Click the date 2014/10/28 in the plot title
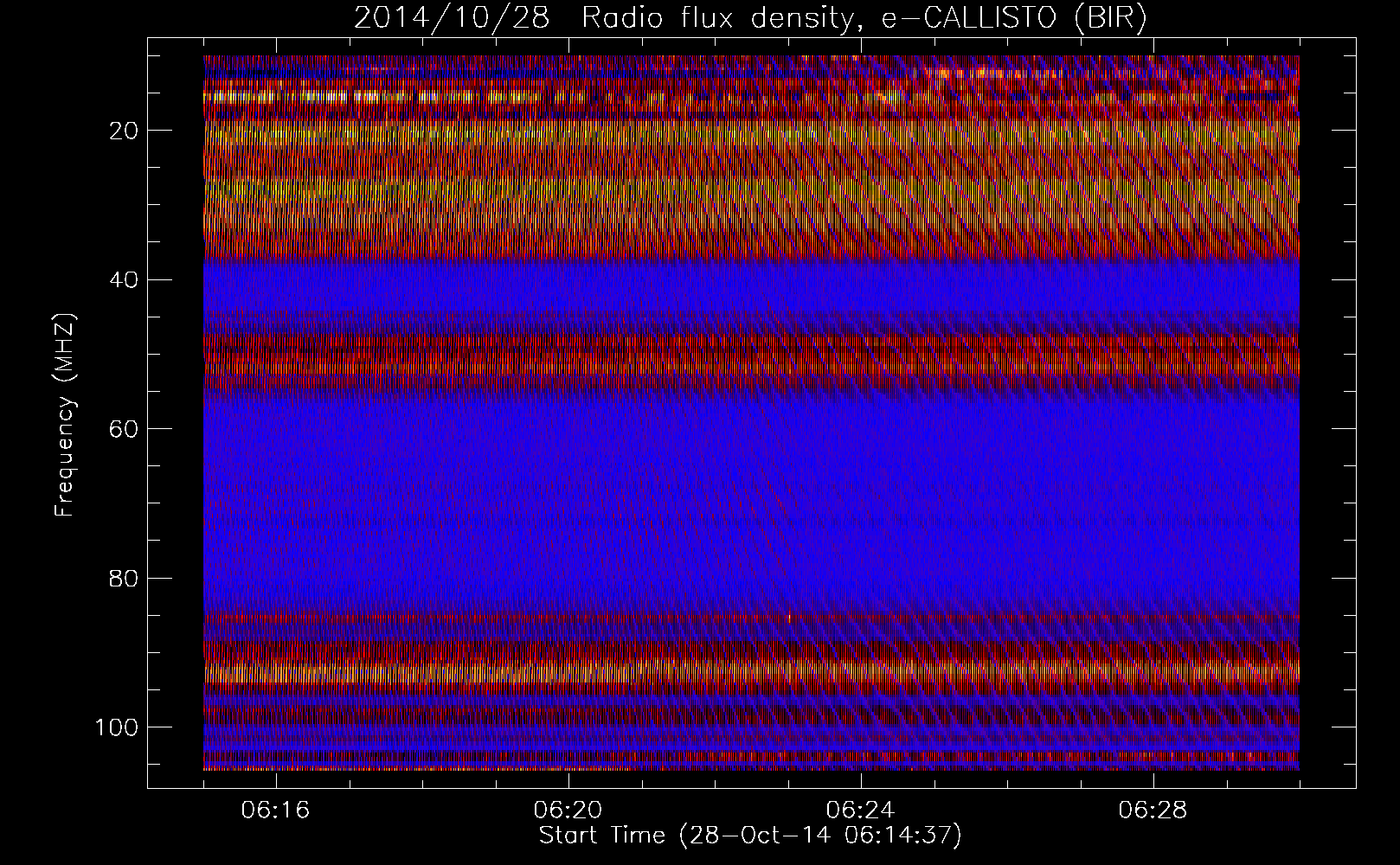Viewport: 1400px width, 865px height. (x=451, y=18)
